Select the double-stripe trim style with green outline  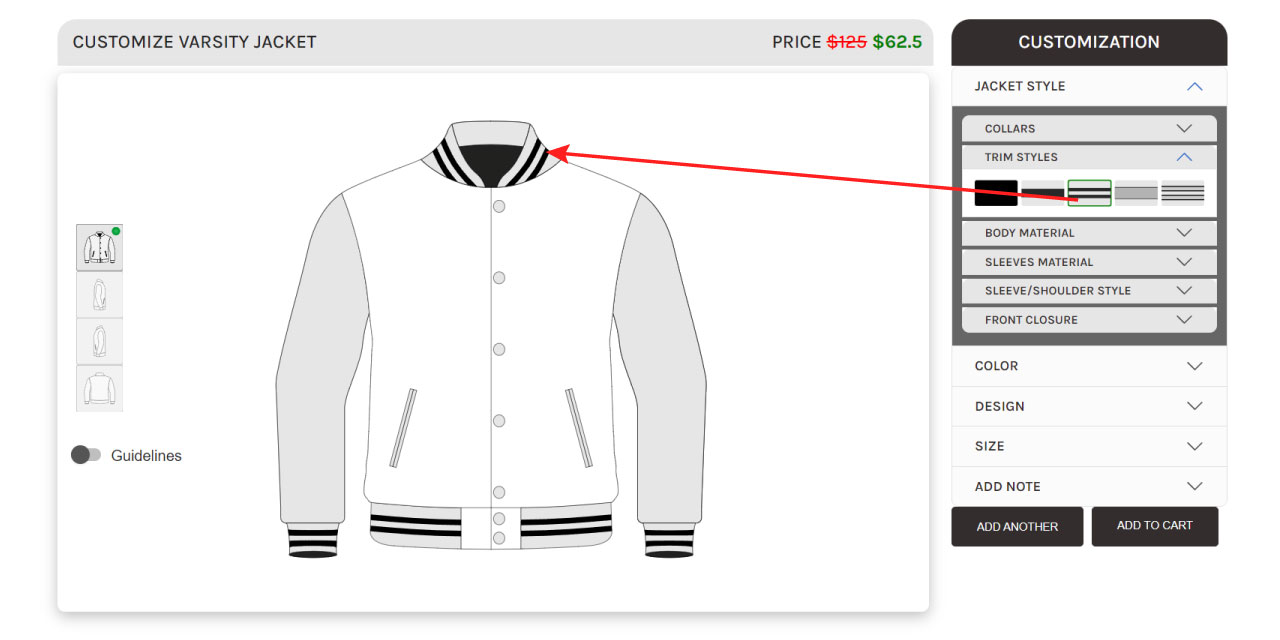[1089, 193]
